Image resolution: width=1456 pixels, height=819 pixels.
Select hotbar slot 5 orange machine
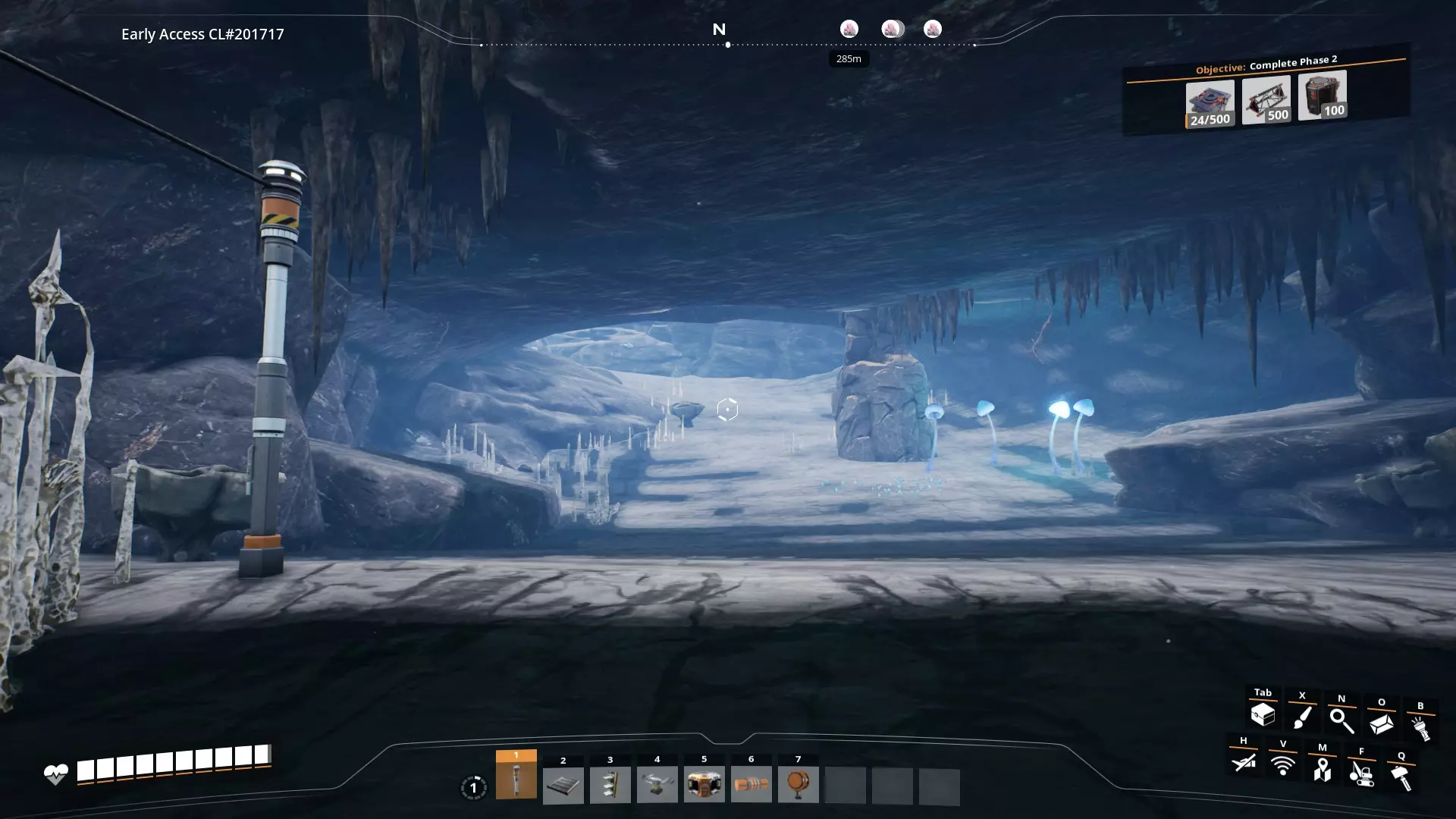tap(704, 785)
